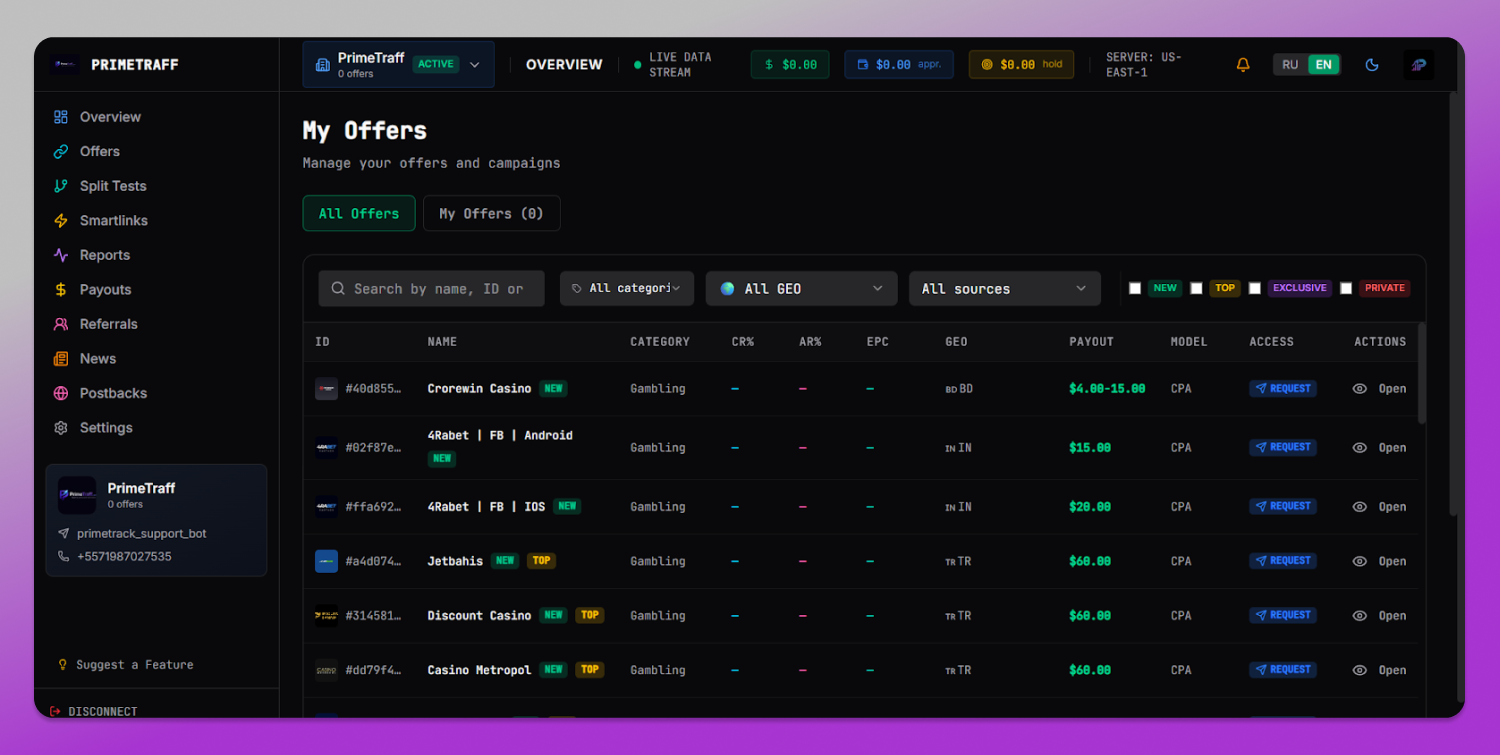Click the Suggest a Feature lightbulb icon
1500x755 pixels.
[x=63, y=664]
